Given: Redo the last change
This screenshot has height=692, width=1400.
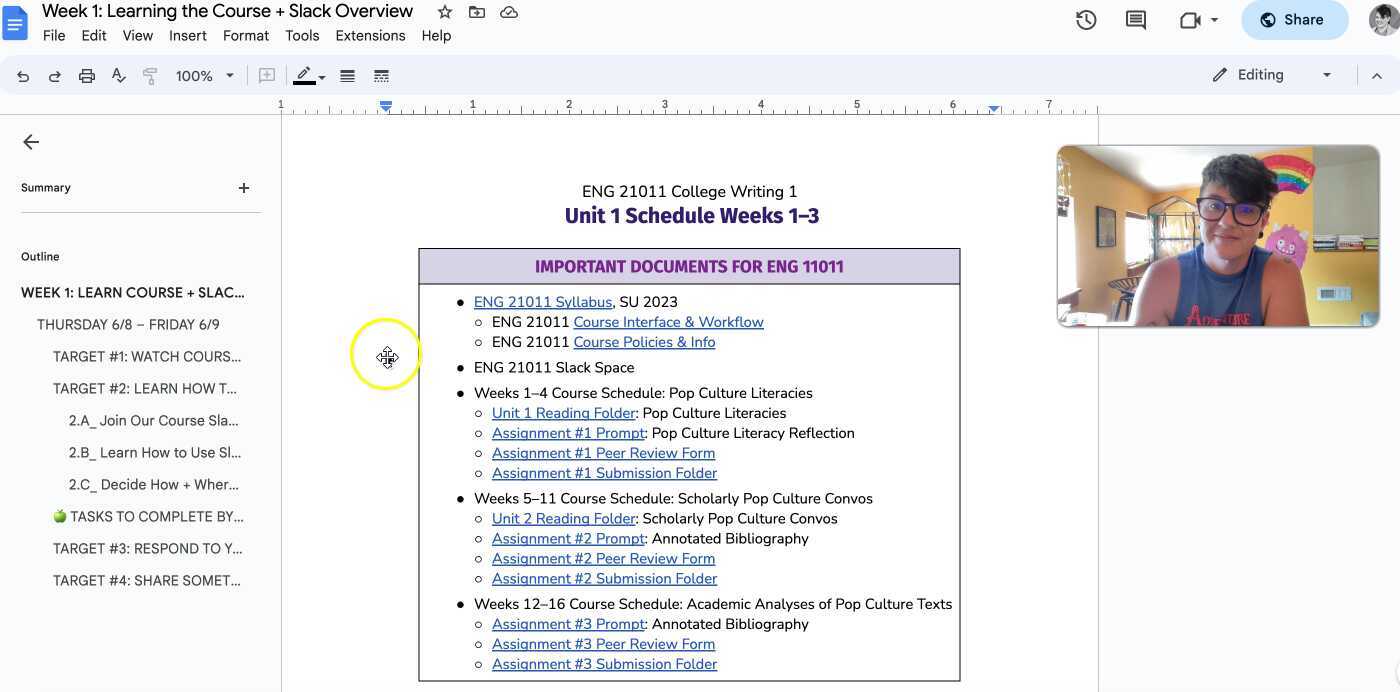Looking at the screenshot, I should [x=55, y=75].
